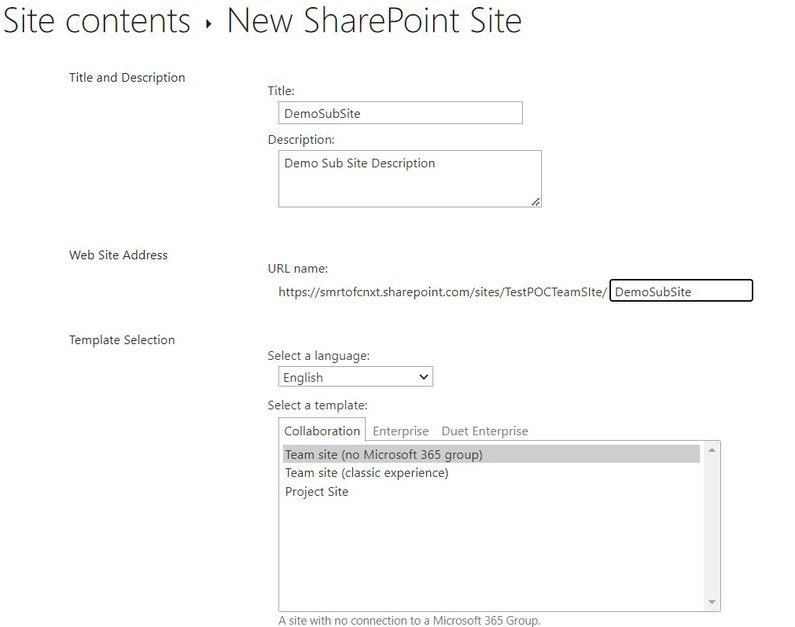795x627 pixels.
Task: Choose Team site (classic experience) template
Action: click(366, 473)
